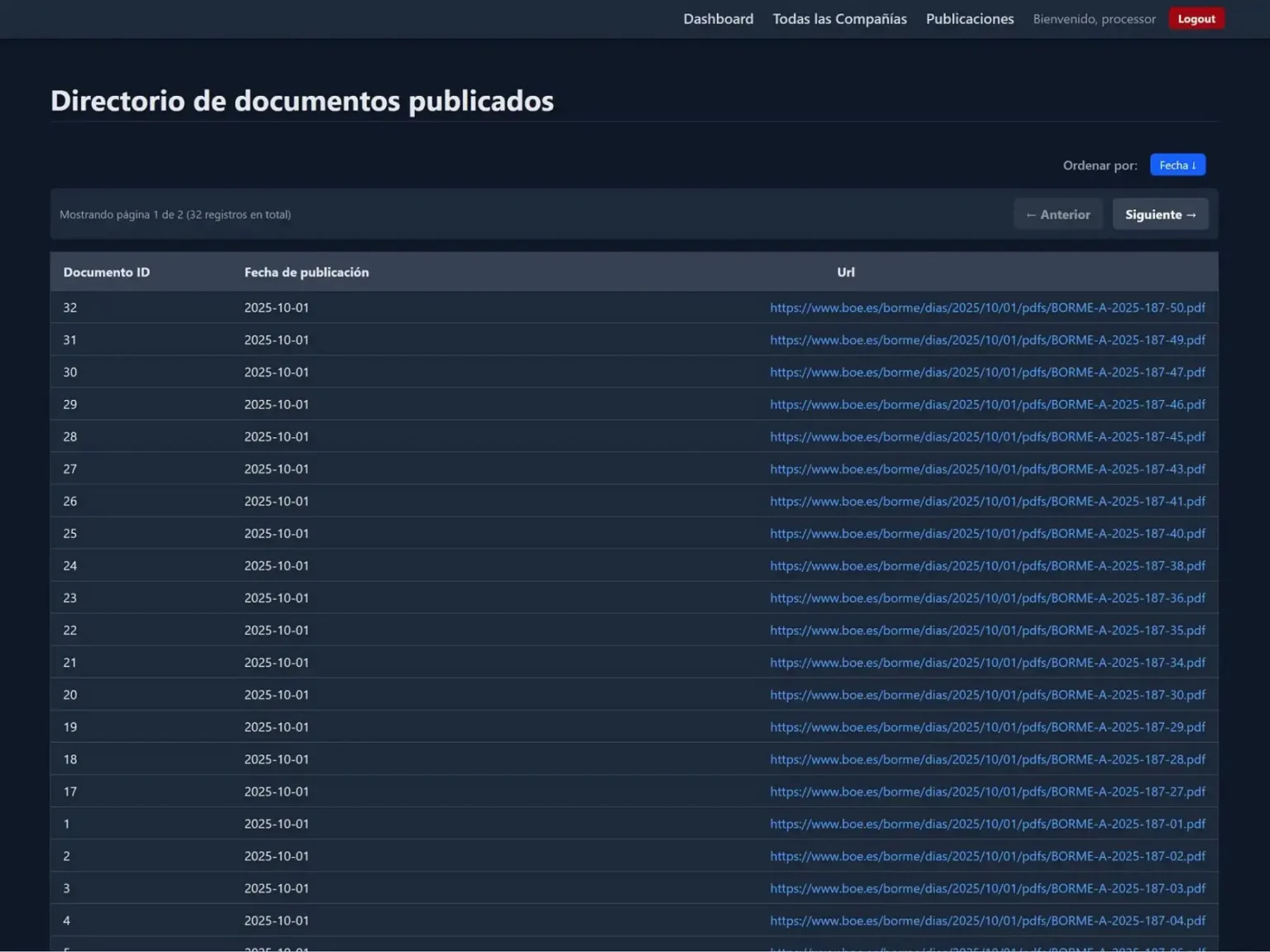Navigate to Todas las Compañías
The height and width of the screenshot is (952, 1270).
tap(839, 18)
